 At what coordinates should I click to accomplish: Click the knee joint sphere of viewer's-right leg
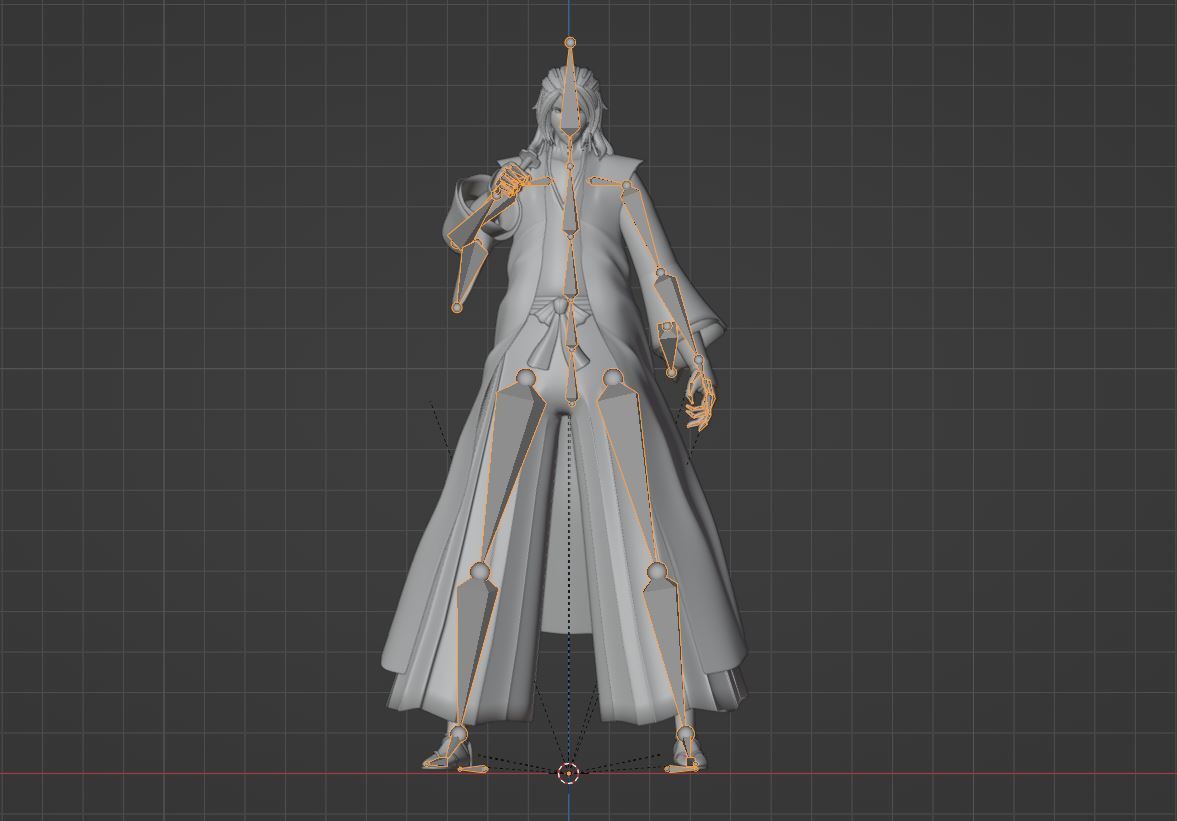pos(657,570)
